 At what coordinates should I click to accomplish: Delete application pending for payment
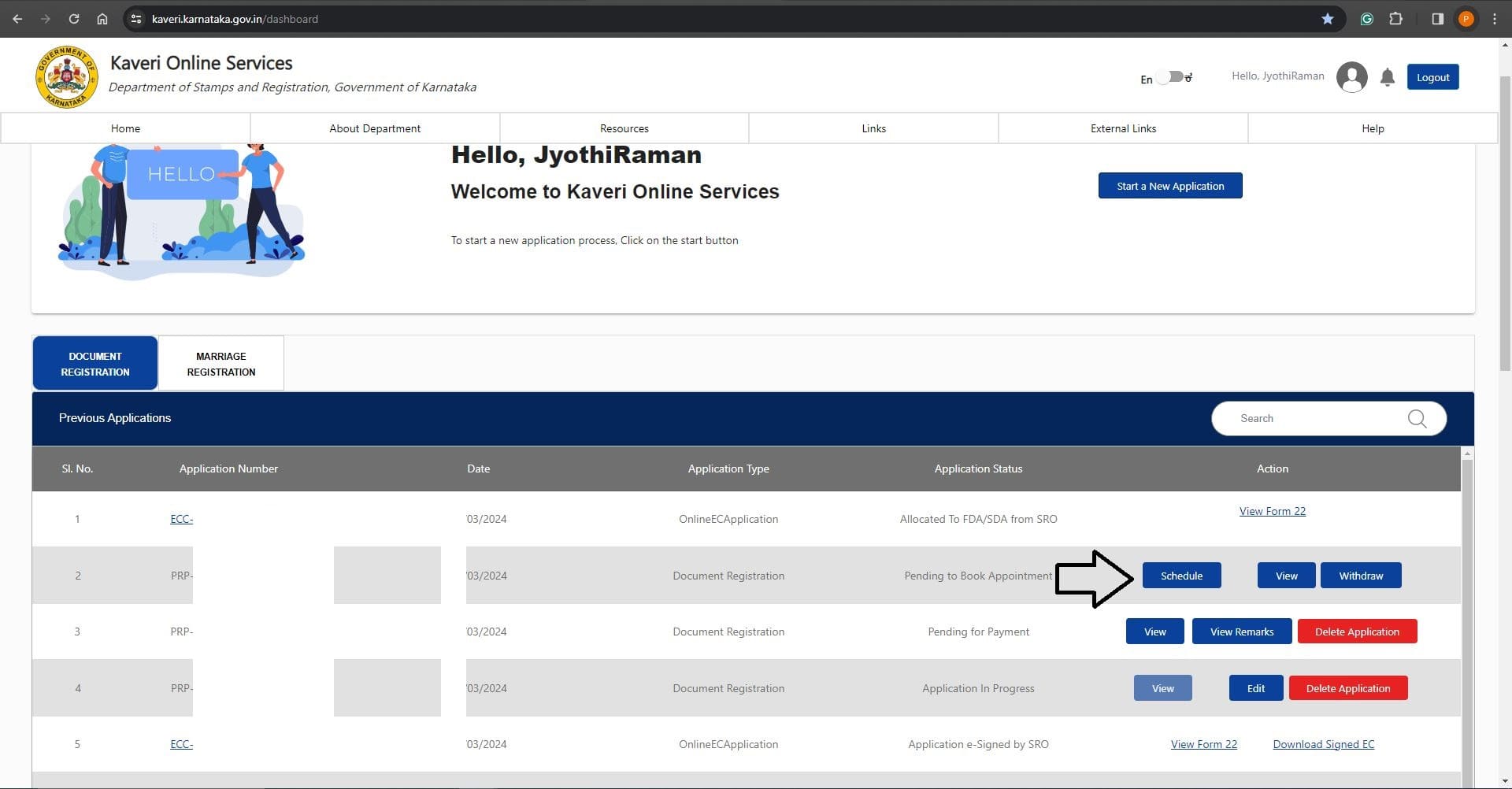(1357, 632)
